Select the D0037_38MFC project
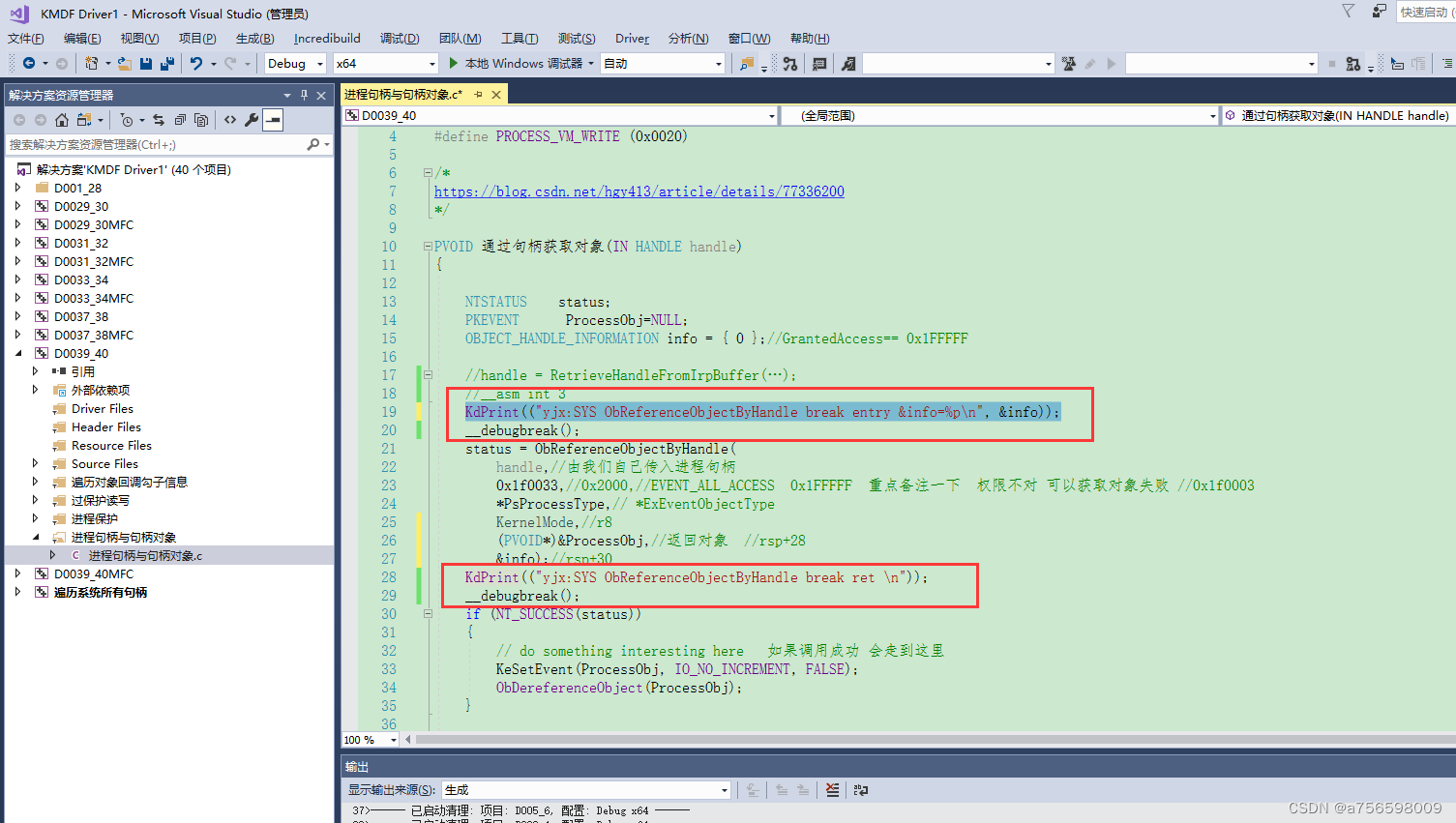The width and height of the screenshot is (1456, 823). point(93,335)
